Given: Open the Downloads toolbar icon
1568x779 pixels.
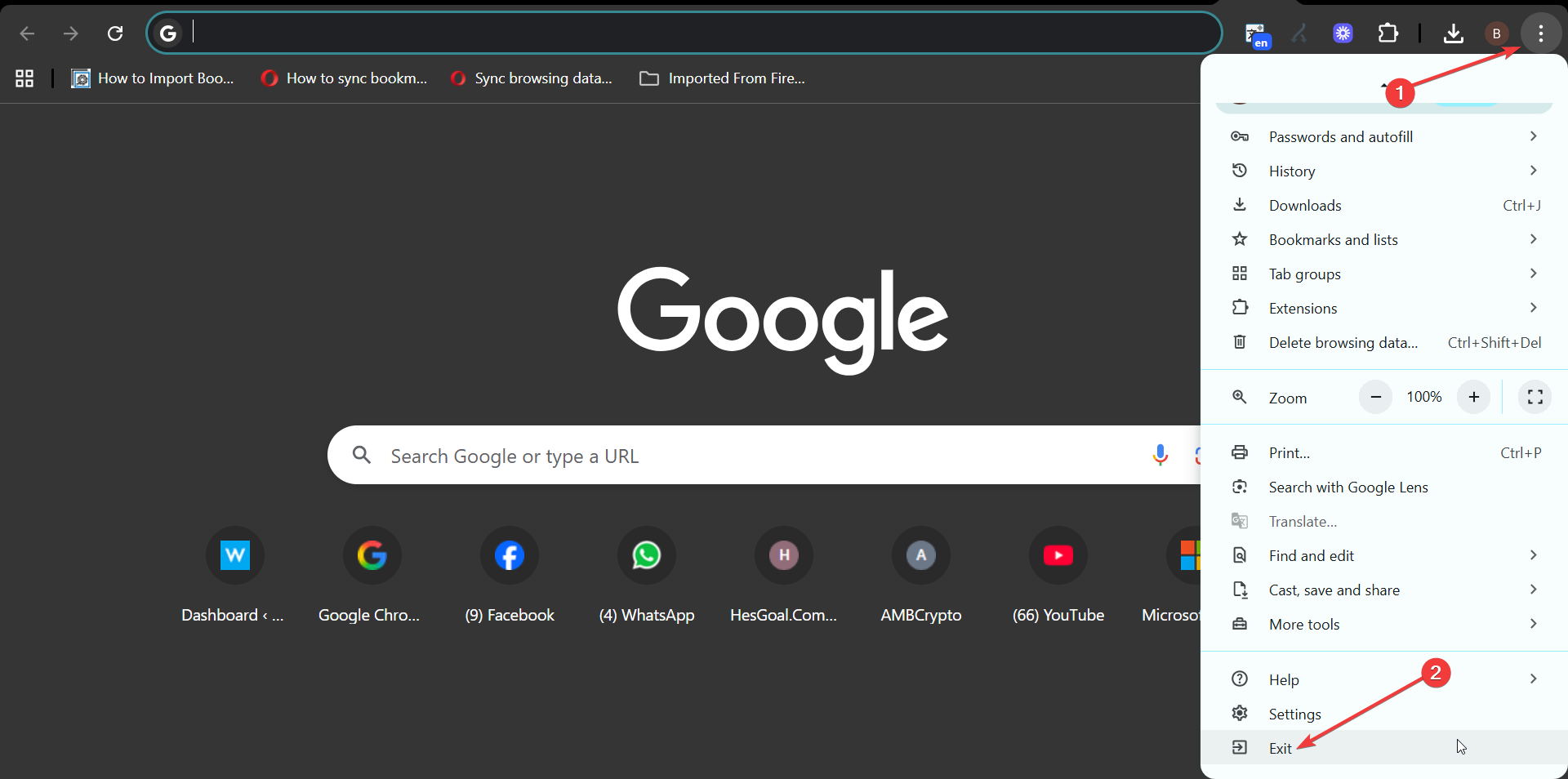Looking at the screenshot, I should point(1453,33).
